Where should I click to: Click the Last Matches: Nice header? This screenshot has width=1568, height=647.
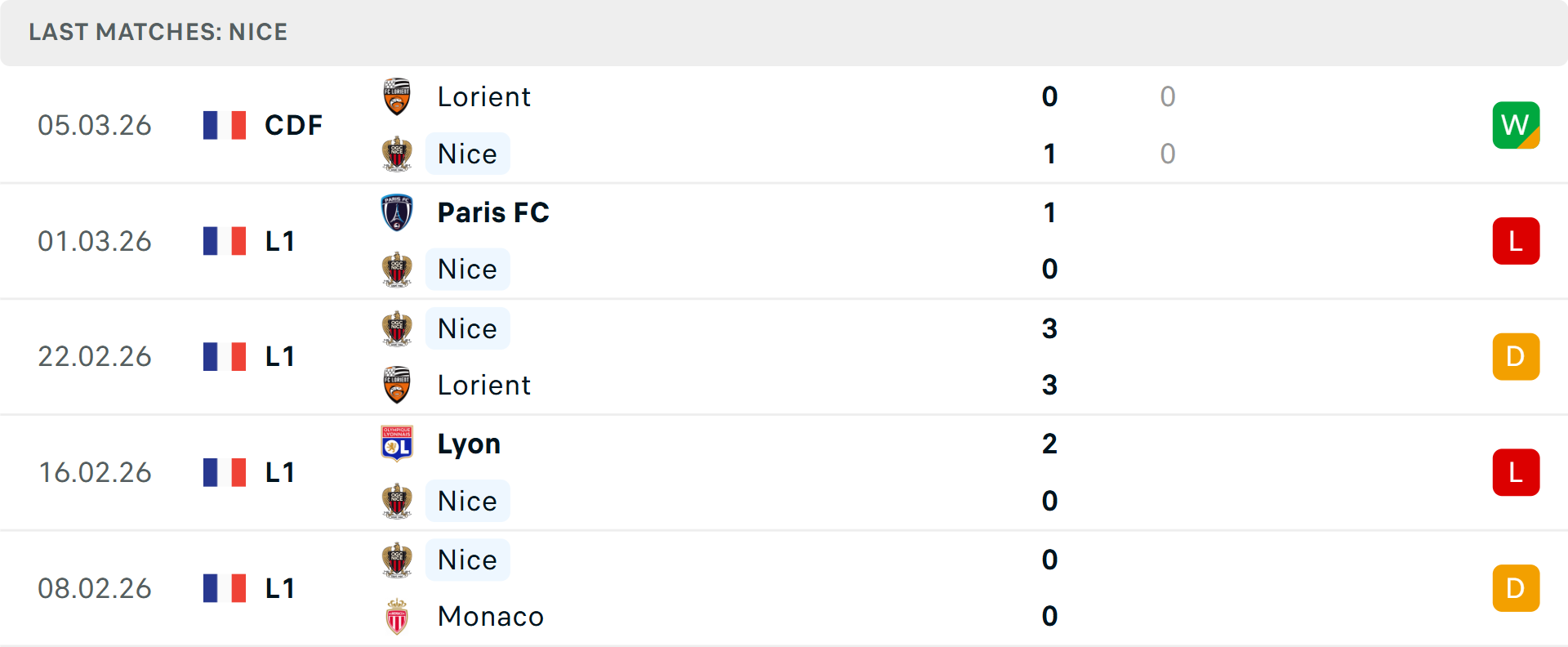click(158, 33)
